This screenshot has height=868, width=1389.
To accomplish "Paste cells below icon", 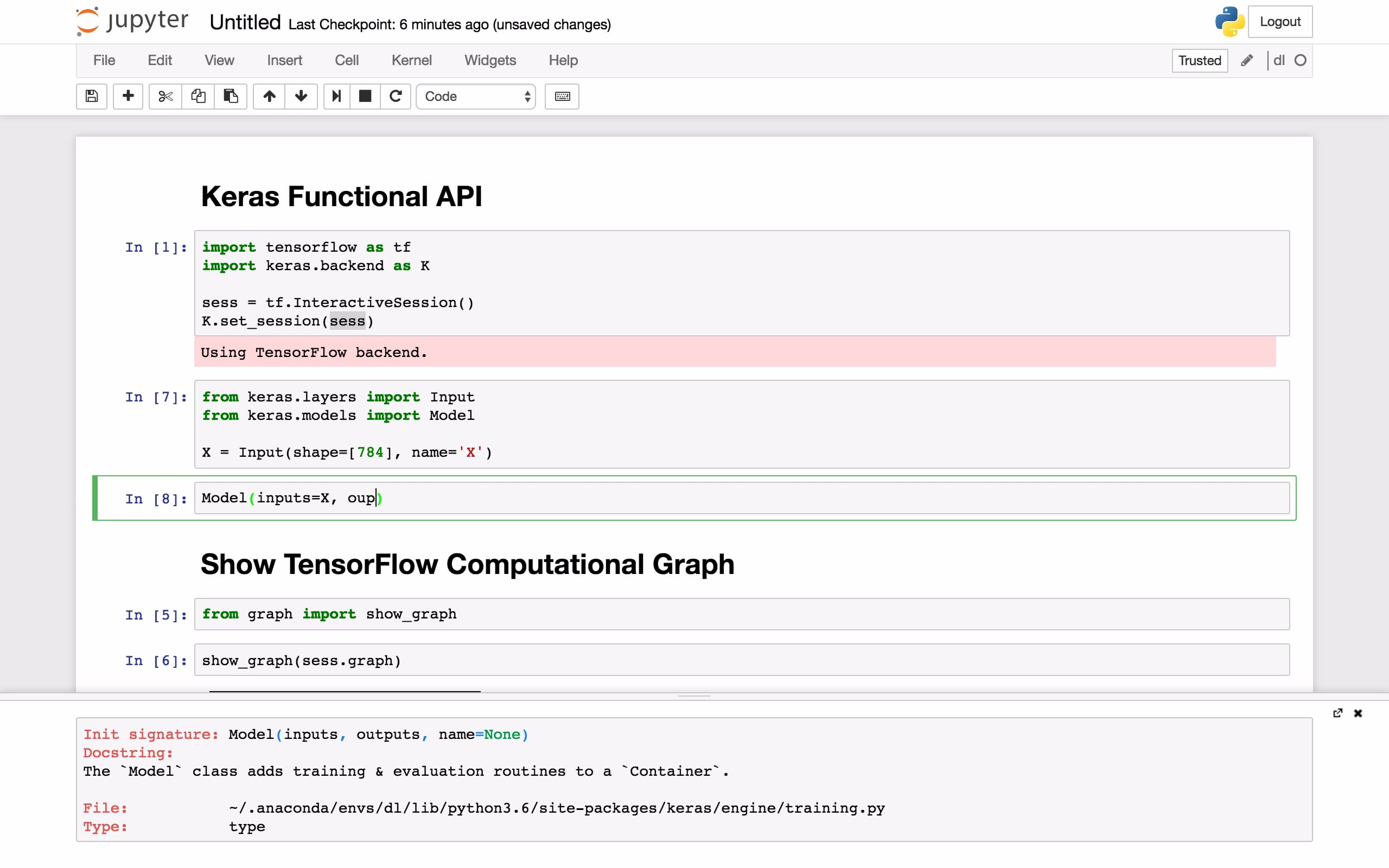I will tap(231, 97).
